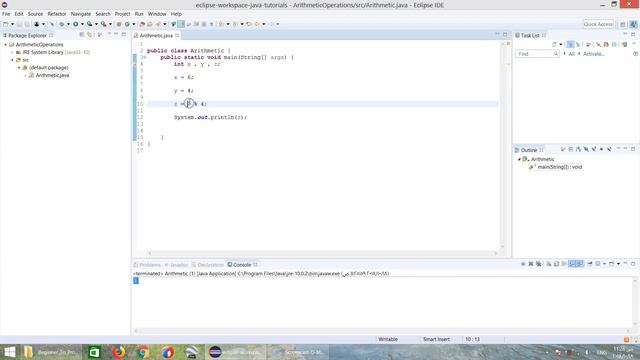640x360 pixels.
Task: Click the line with System.out.println(z)
Action: click(x=210, y=117)
